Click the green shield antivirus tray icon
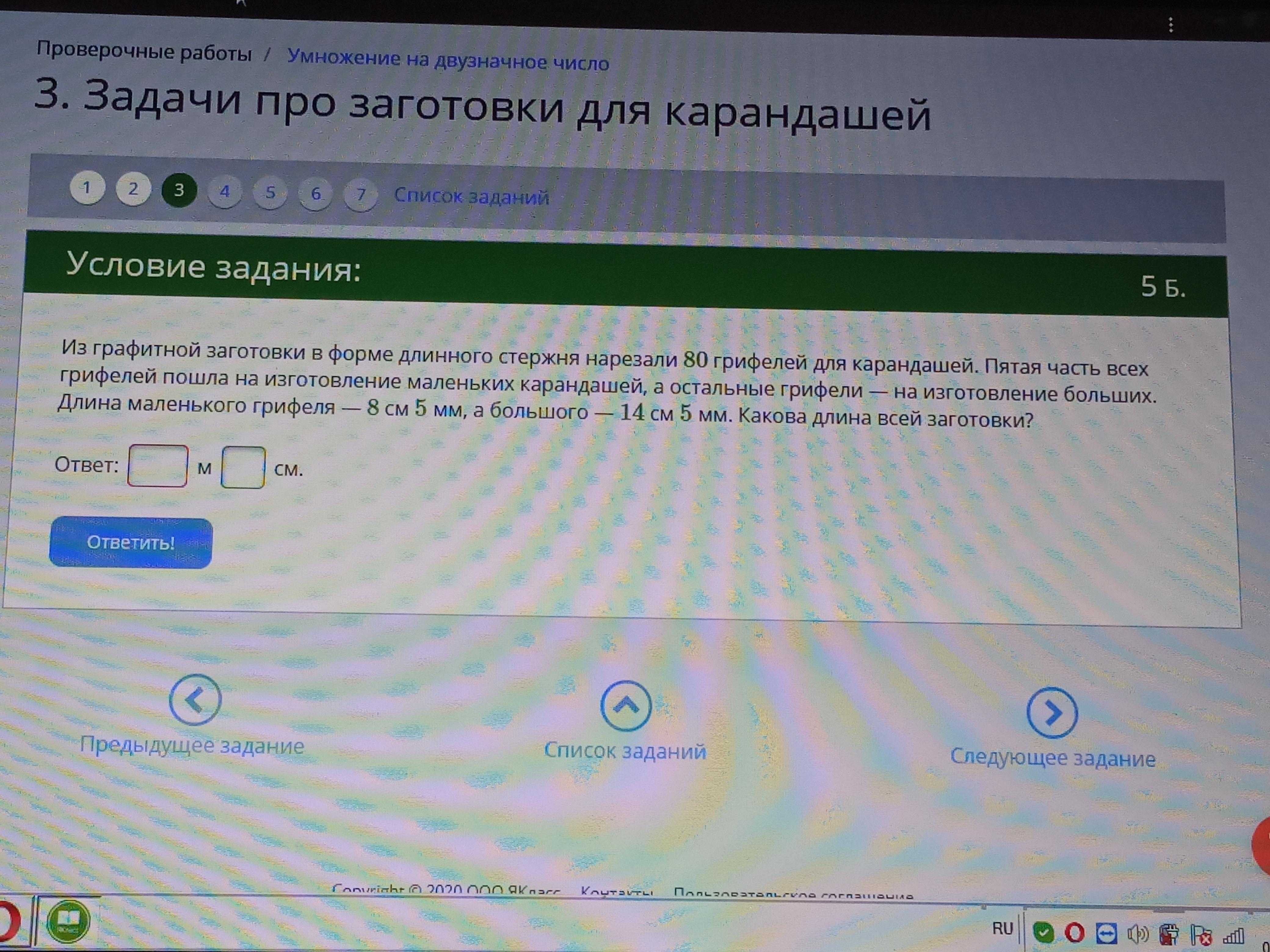The height and width of the screenshot is (952, 1270). click(1043, 932)
